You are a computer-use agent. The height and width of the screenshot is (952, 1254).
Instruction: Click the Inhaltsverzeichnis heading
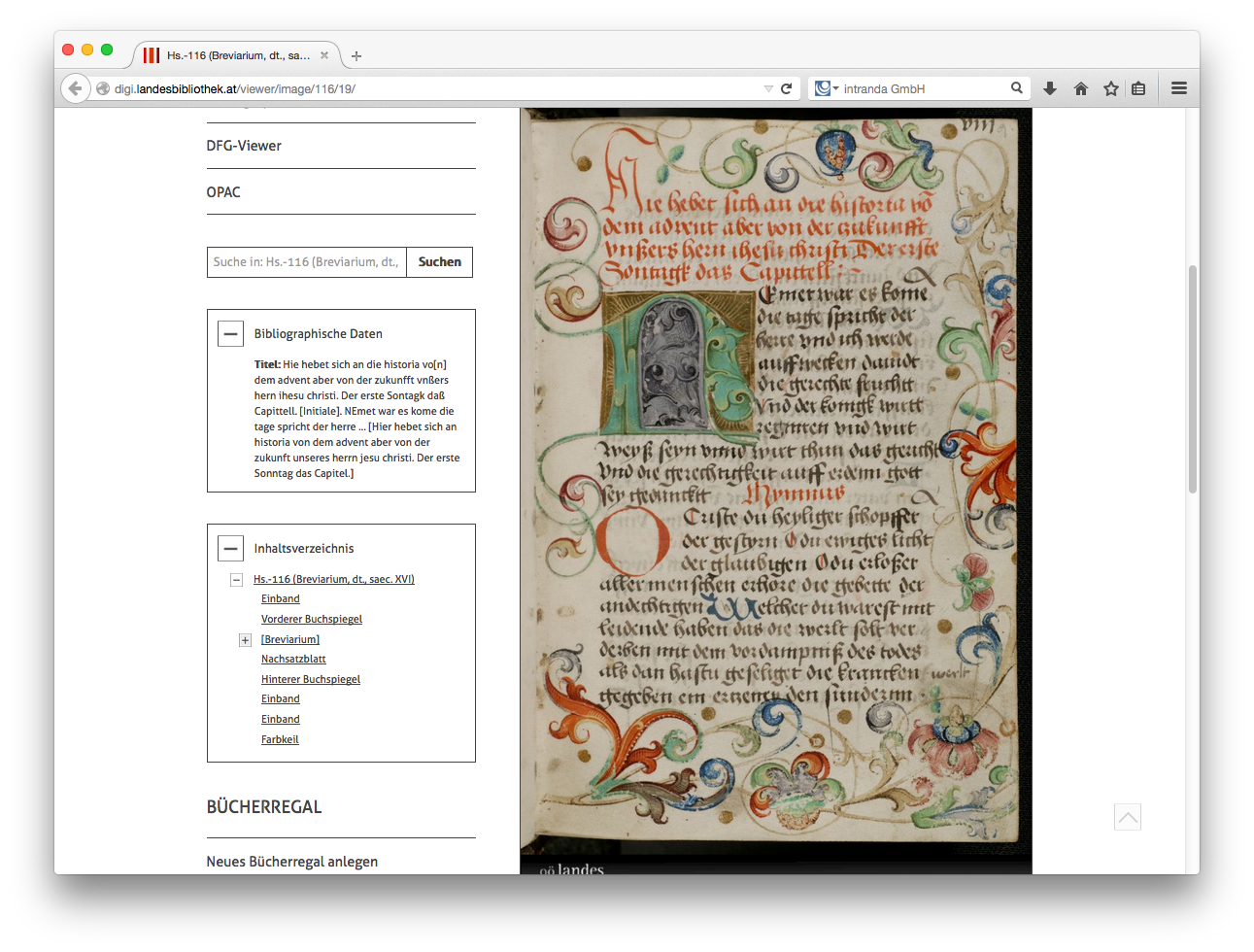click(304, 548)
